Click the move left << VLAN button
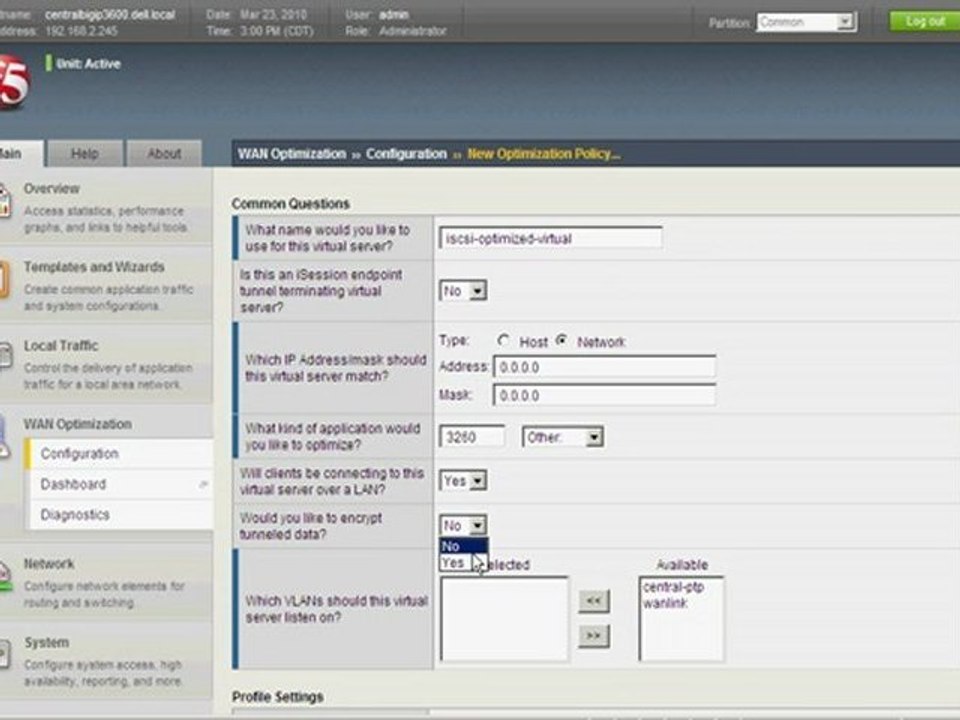 (x=594, y=601)
